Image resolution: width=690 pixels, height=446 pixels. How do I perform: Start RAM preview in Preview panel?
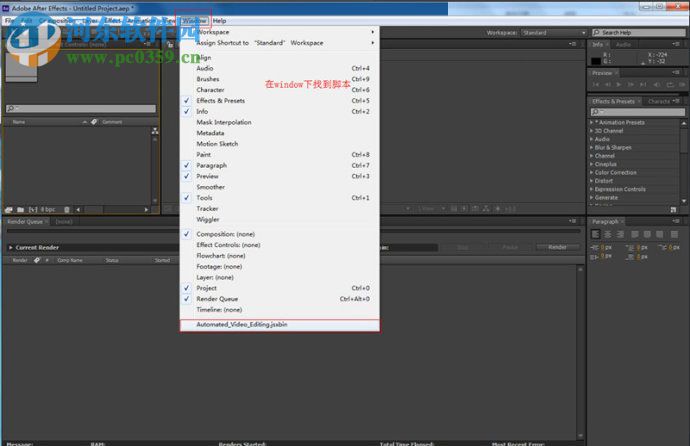pyautogui.click(x=682, y=84)
